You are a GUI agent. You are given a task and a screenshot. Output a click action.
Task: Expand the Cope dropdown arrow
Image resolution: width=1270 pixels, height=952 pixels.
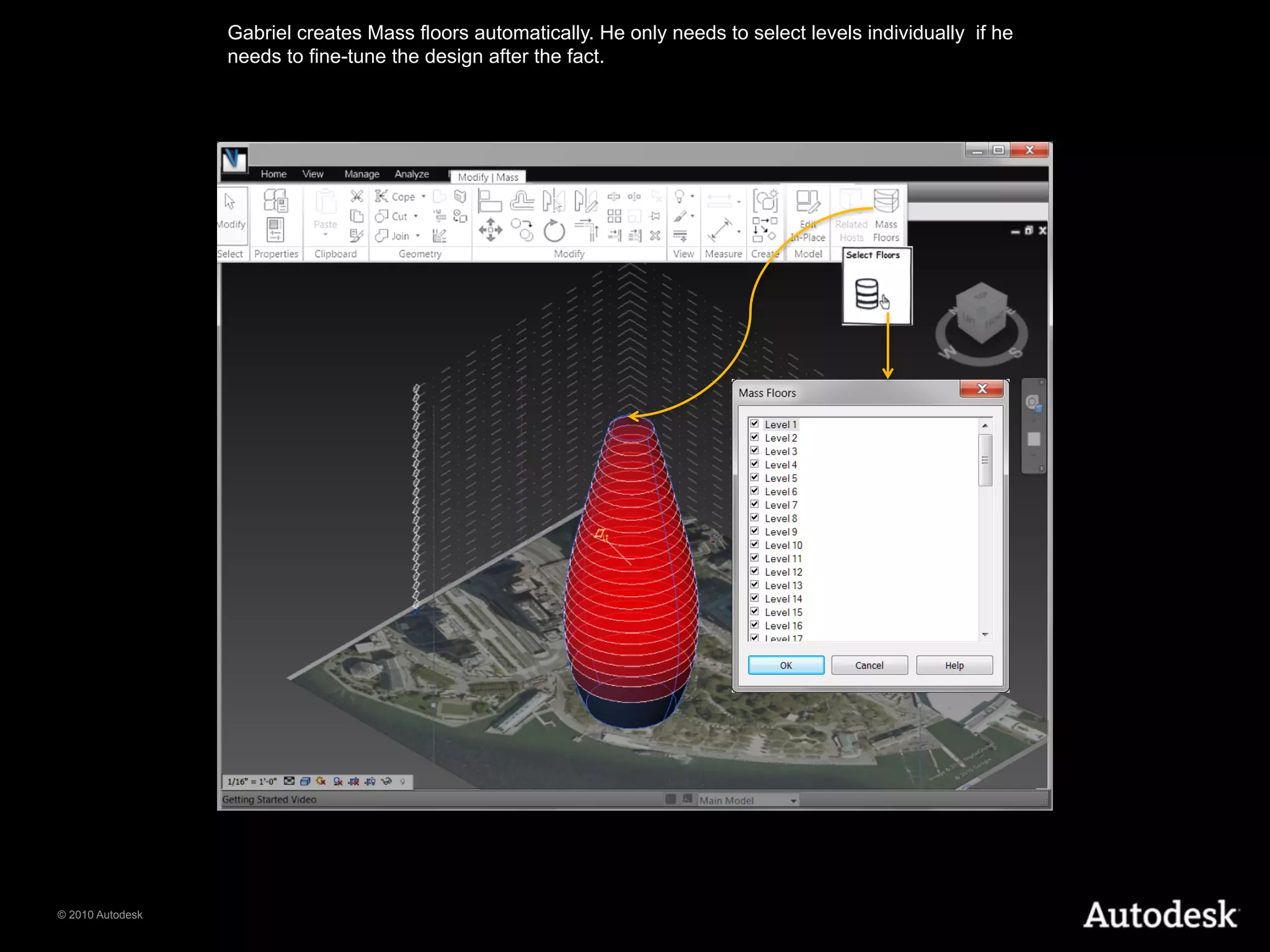(x=424, y=196)
